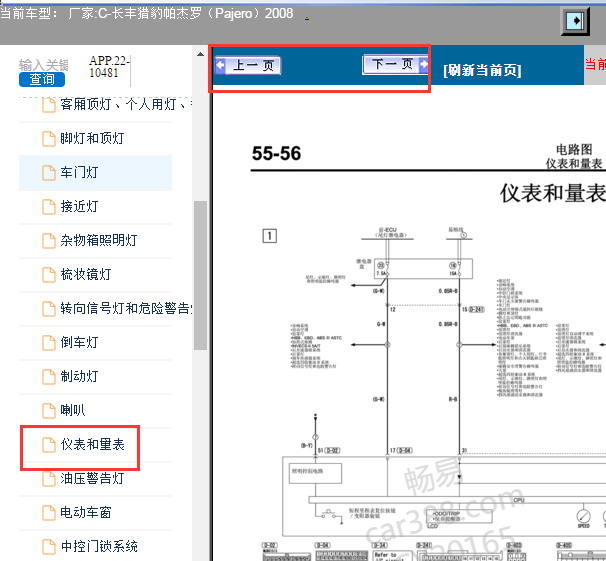The height and width of the screenshot is (561, 606).
Task: Open the 中控门锁系统 entry
Action: tap(99, 546)
